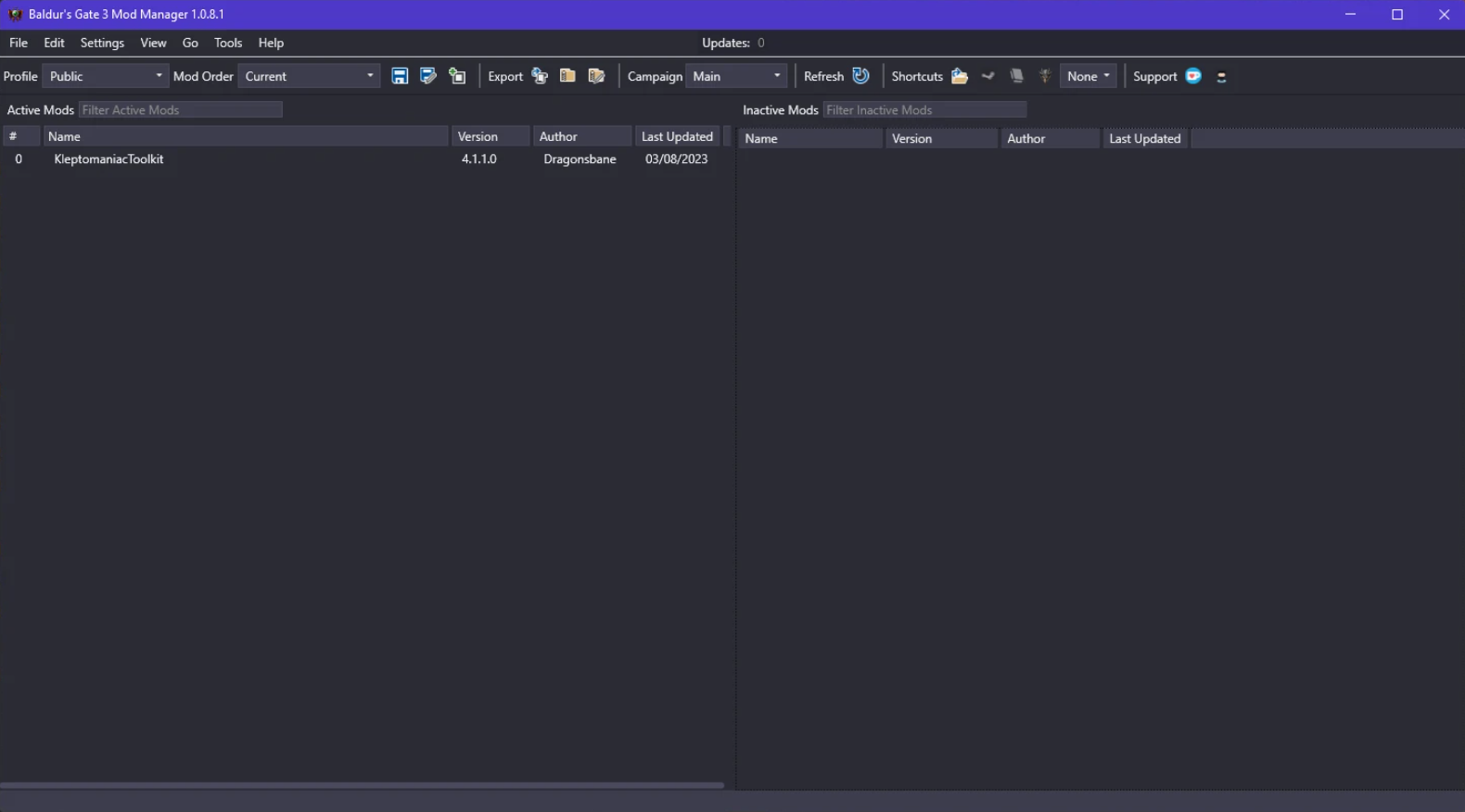1465x812 pixels.
Task: Click the Ko-fi support heart icon
Action: pyautogui.click(x=1193, y=76)
